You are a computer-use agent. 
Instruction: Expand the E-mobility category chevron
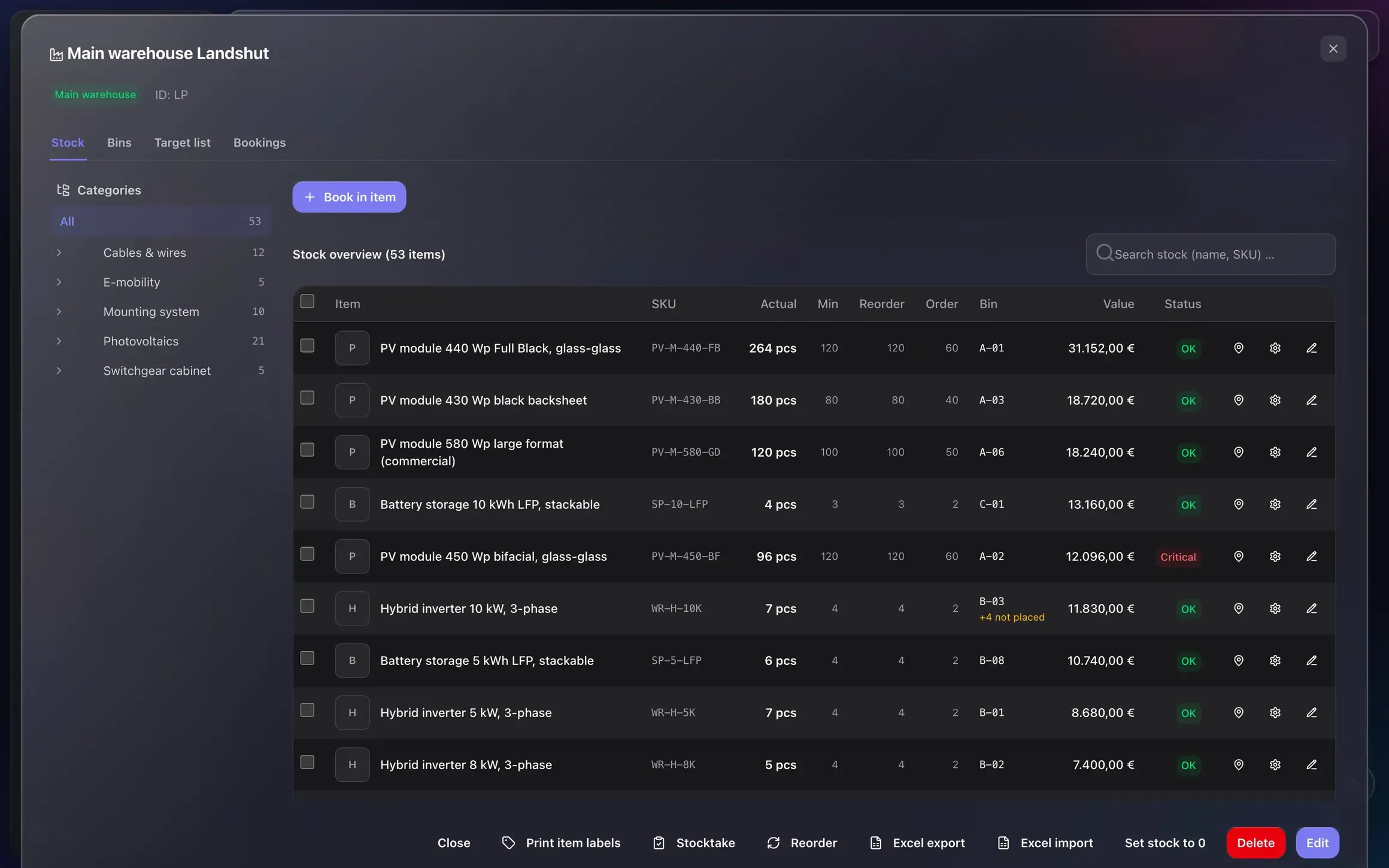point(59,282)
